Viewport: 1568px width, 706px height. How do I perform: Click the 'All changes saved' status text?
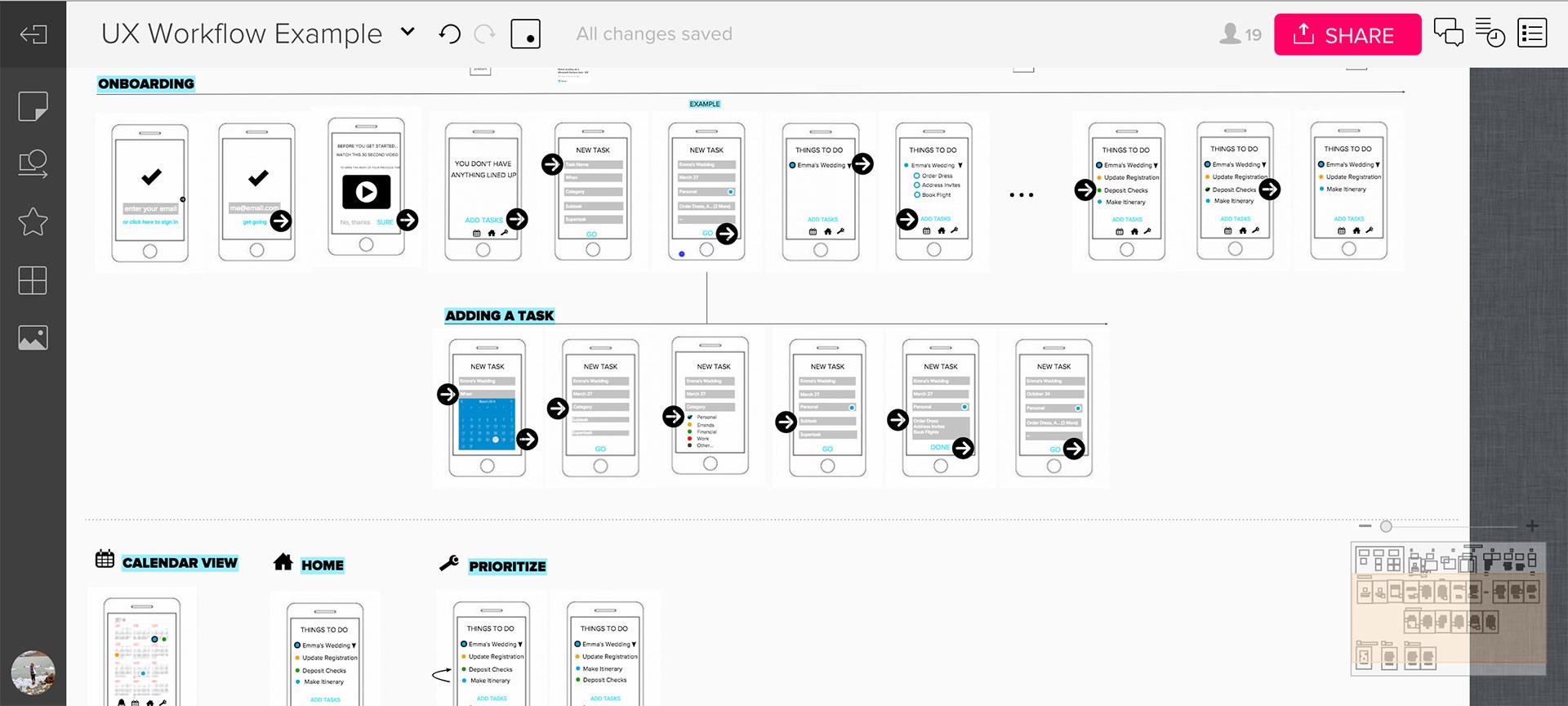coord(654,34)
